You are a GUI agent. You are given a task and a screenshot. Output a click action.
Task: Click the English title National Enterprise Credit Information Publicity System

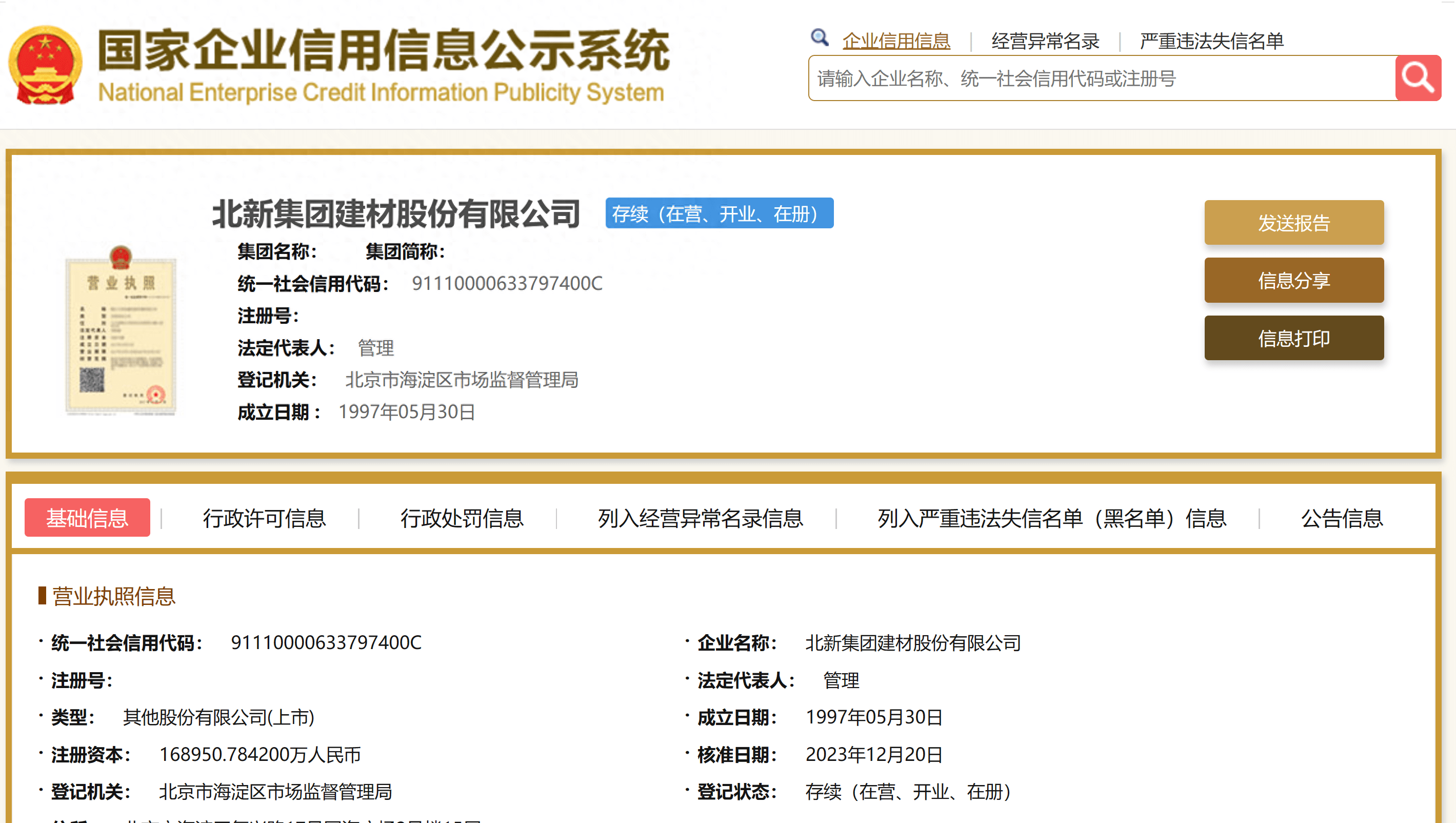381,92
